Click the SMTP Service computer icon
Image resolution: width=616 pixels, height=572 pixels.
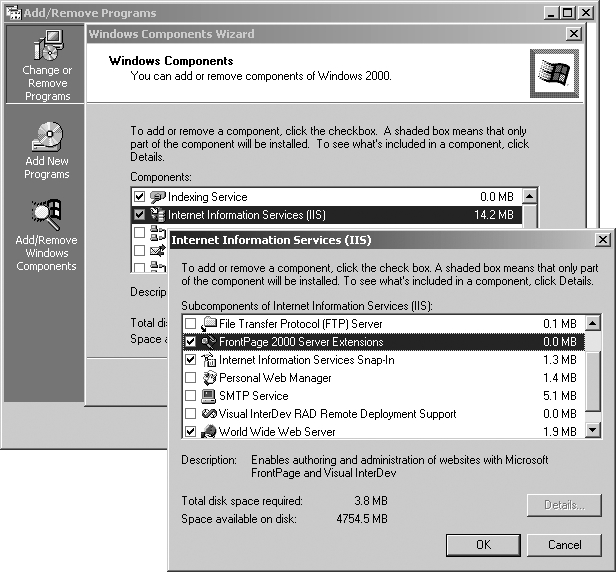tap(209, 396)
